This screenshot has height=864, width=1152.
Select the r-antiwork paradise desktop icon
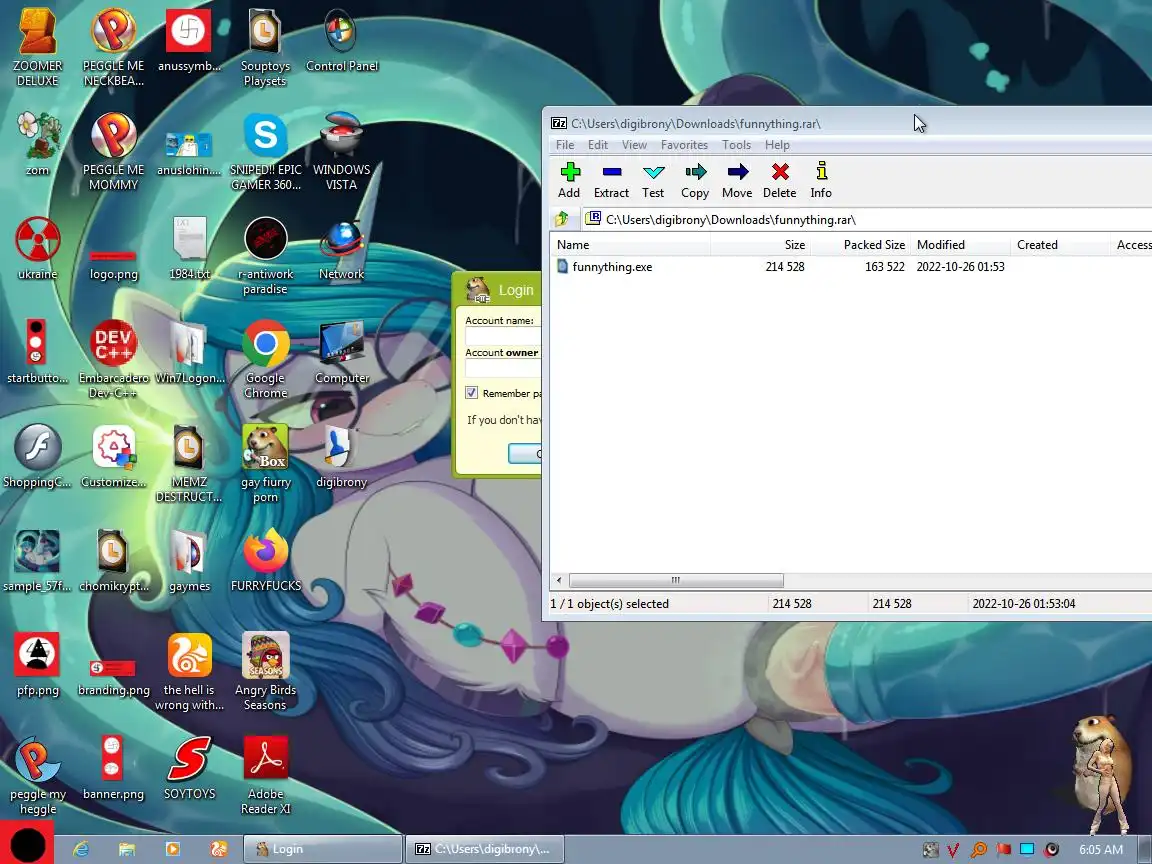(265, 256)
